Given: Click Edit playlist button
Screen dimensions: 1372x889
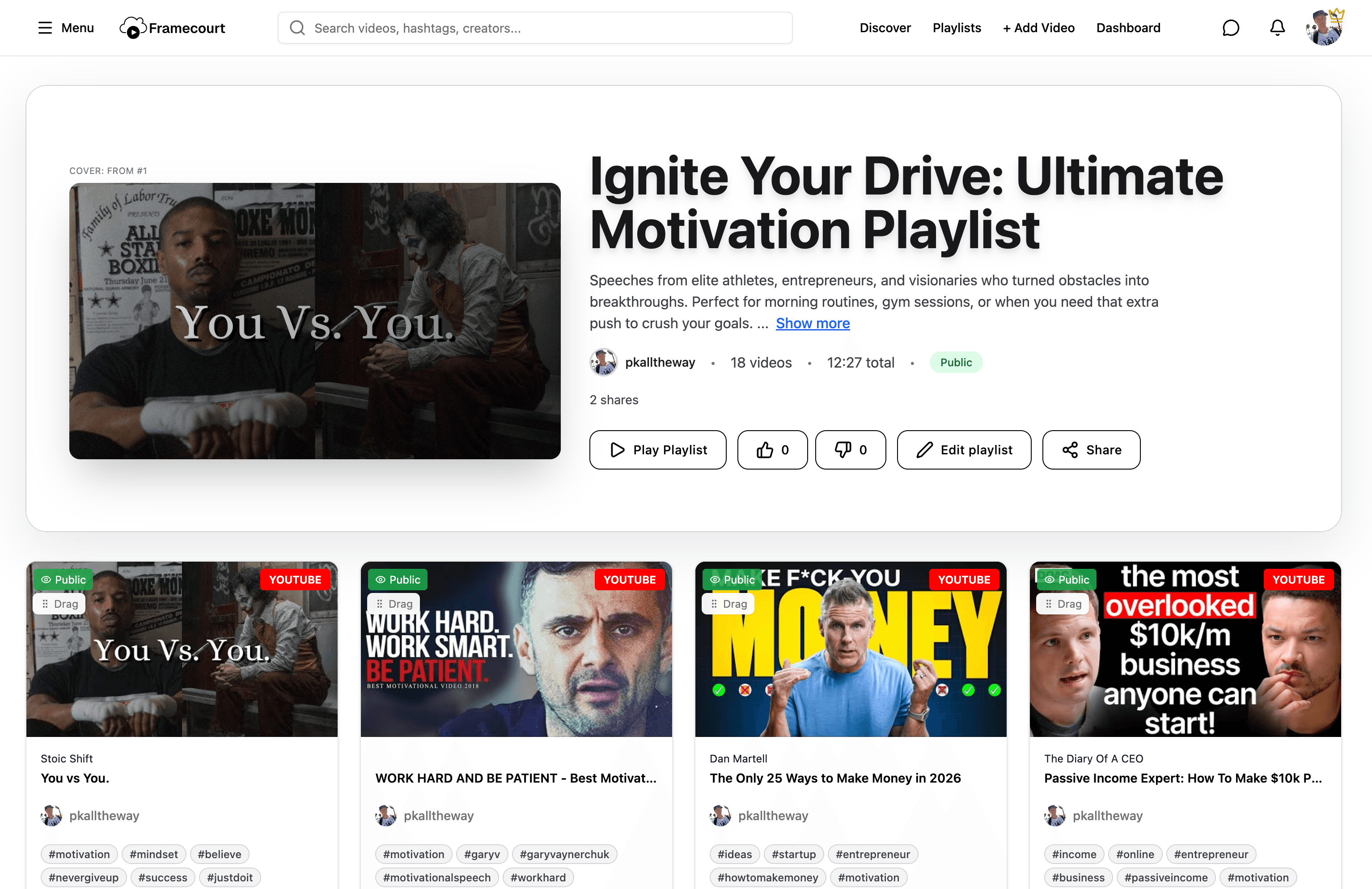Looking at the screenshot, I should pos(964,450).
